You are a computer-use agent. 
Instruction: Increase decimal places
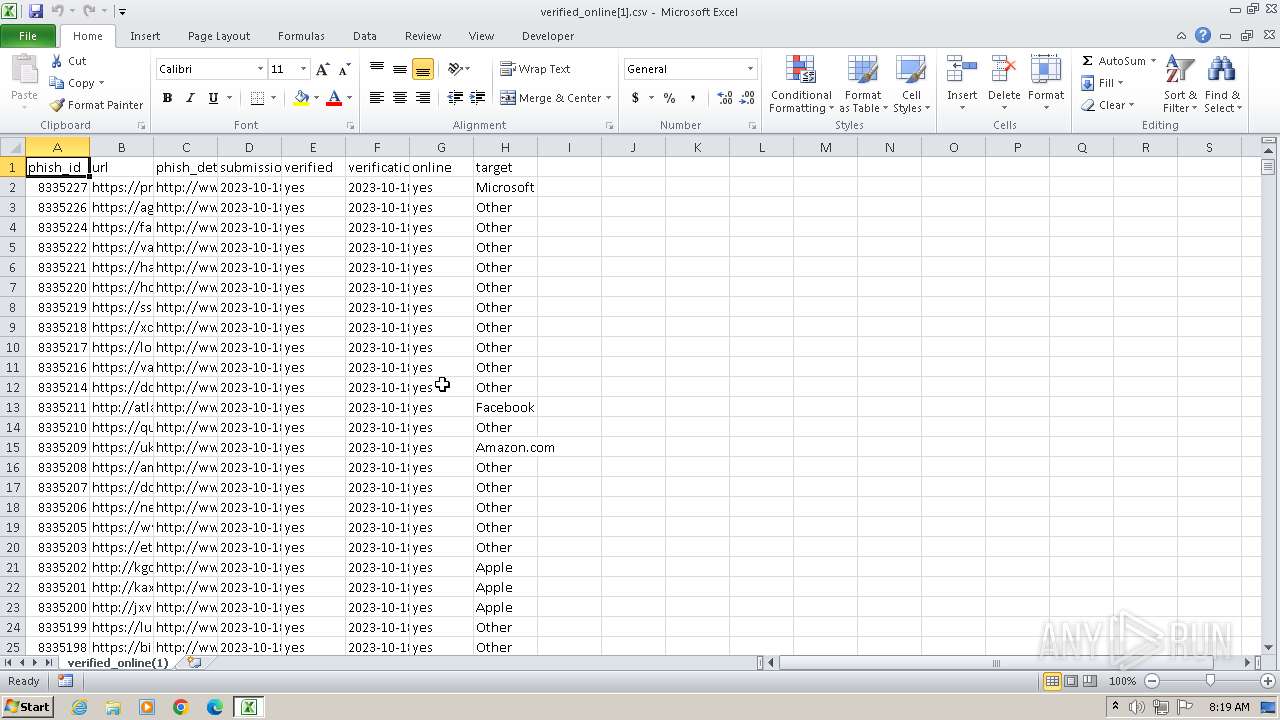725,98
